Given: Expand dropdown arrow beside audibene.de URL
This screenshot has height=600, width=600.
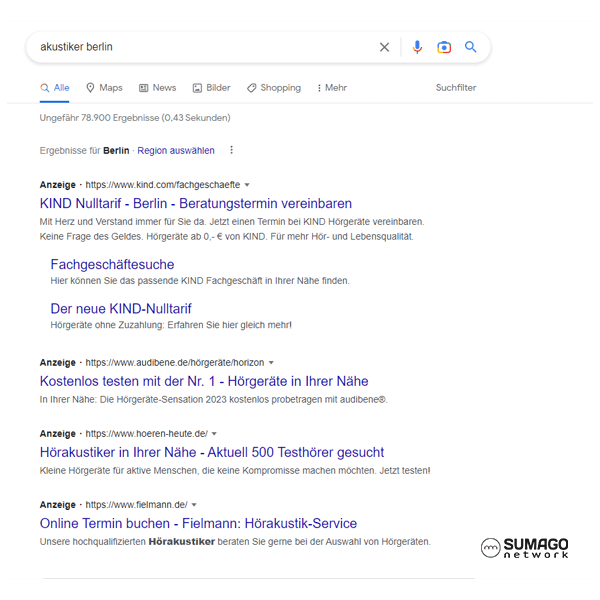Looking at the screenshot, I should point(271,362).
